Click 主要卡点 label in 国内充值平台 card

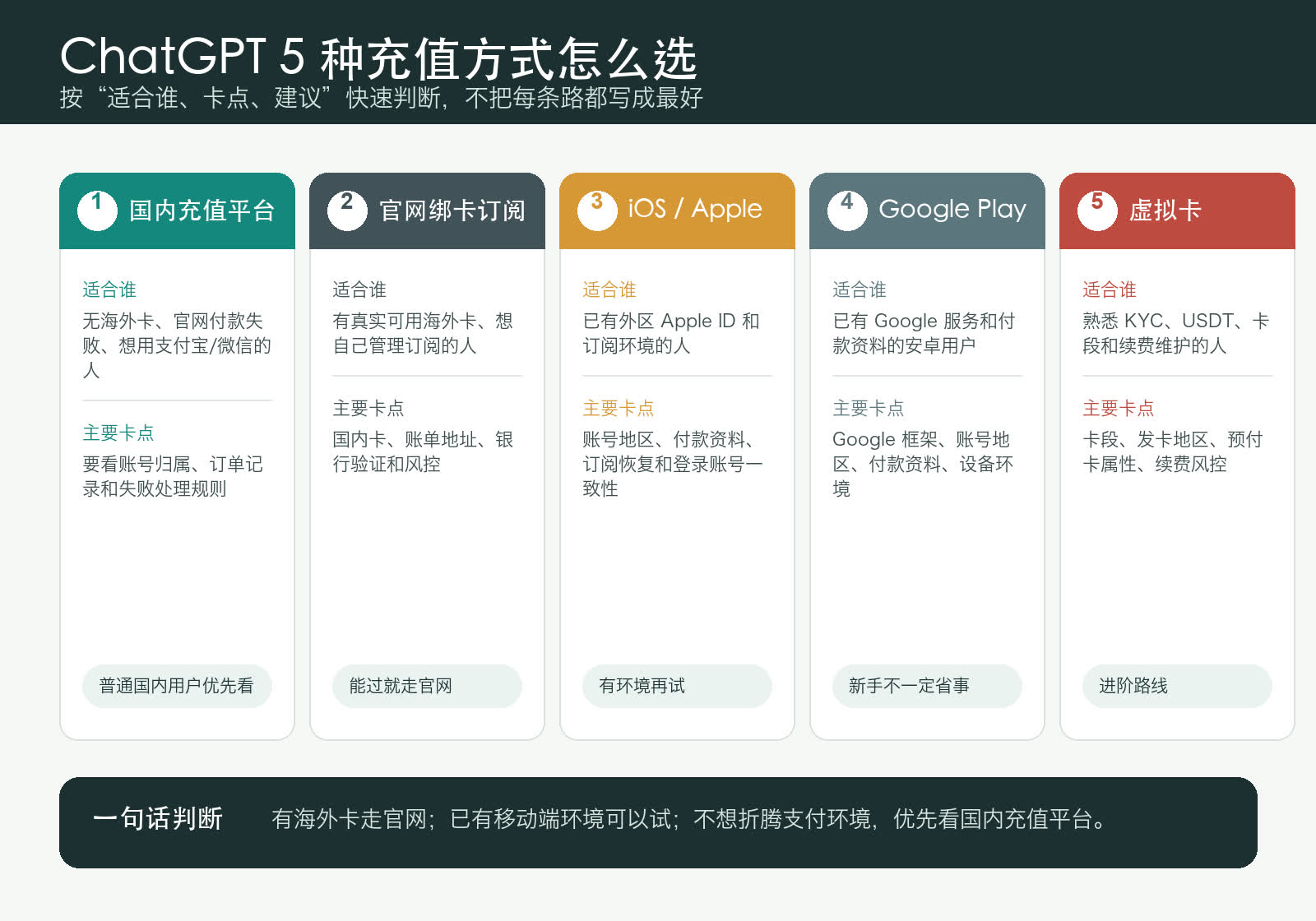tap(118, 433)
